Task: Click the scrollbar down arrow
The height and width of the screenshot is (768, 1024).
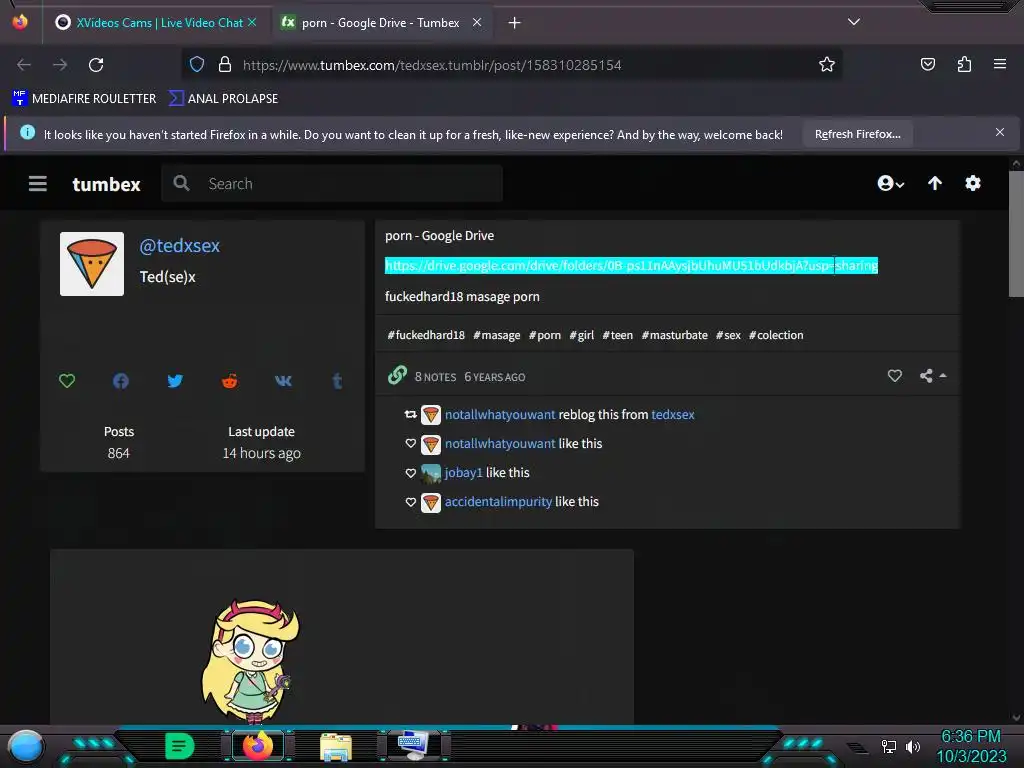Action: (x=1016, y=718)
